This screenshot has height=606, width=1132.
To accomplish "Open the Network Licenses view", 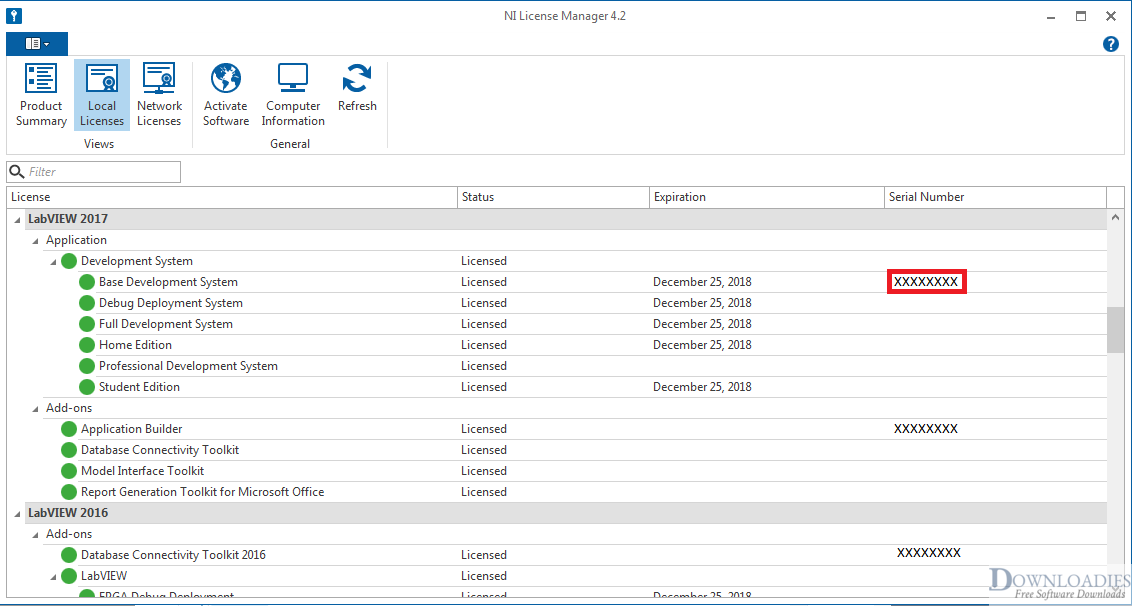I will tap(159, 95).
